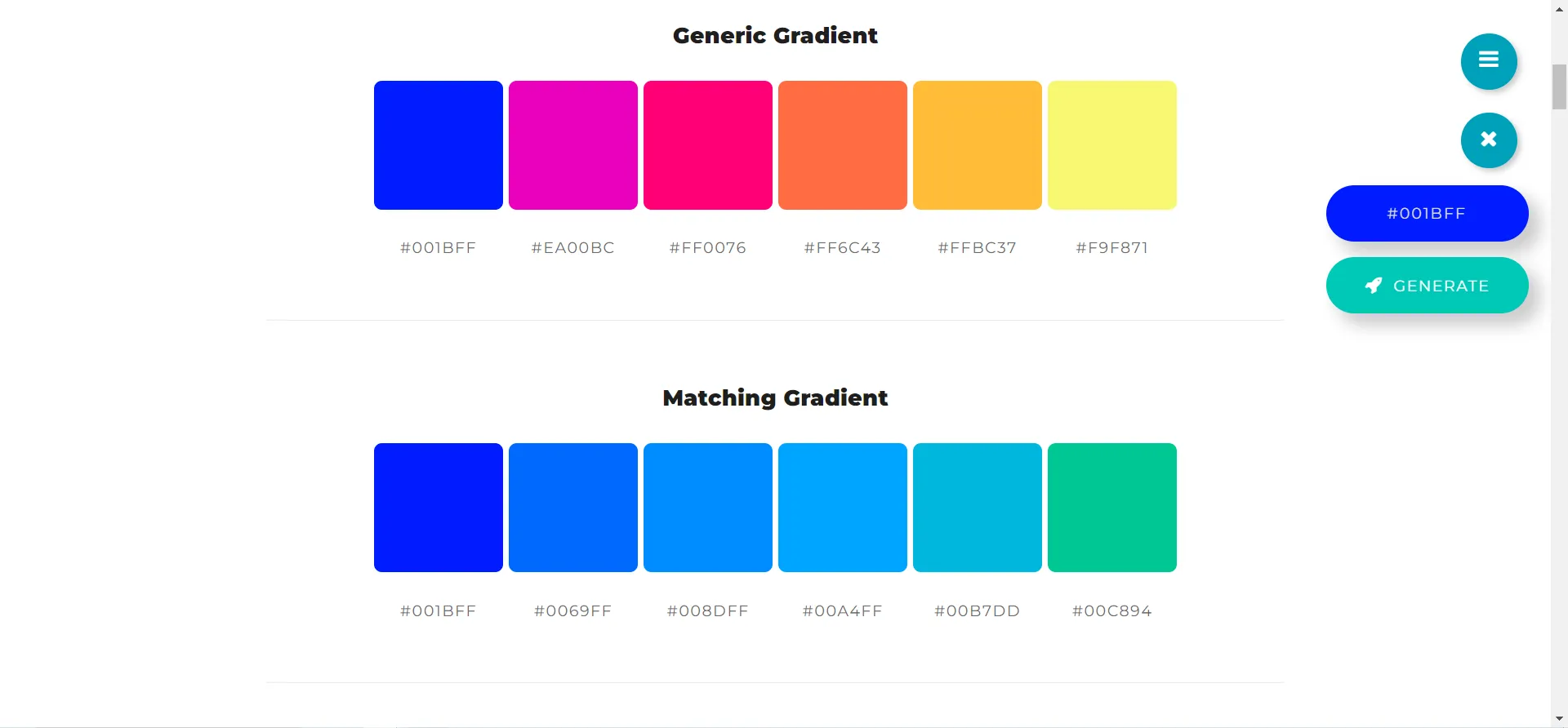This screenshot has width=1568, height=728.
Task: Choose the #008DFF blue swatch
Action: click(x=708, y=508)
